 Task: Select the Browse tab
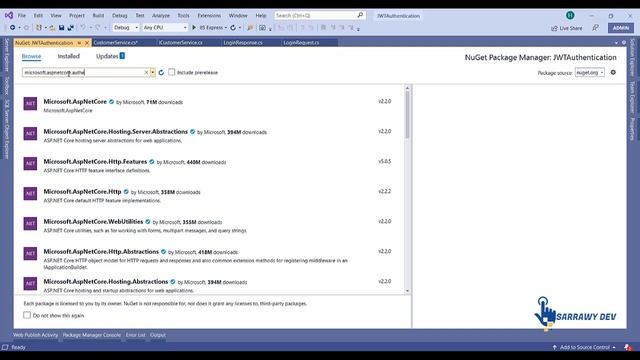(31, 56)
